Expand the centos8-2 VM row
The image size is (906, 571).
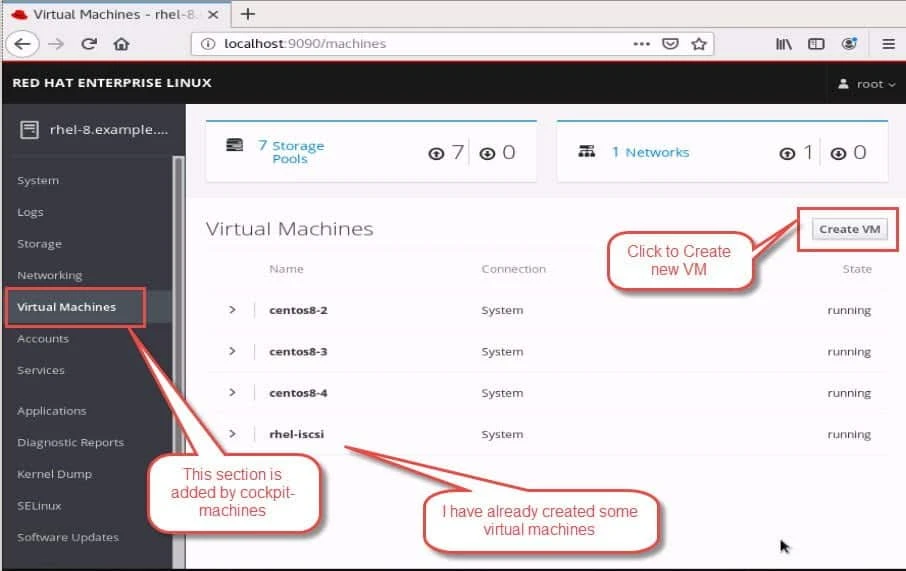coord(232,310)
